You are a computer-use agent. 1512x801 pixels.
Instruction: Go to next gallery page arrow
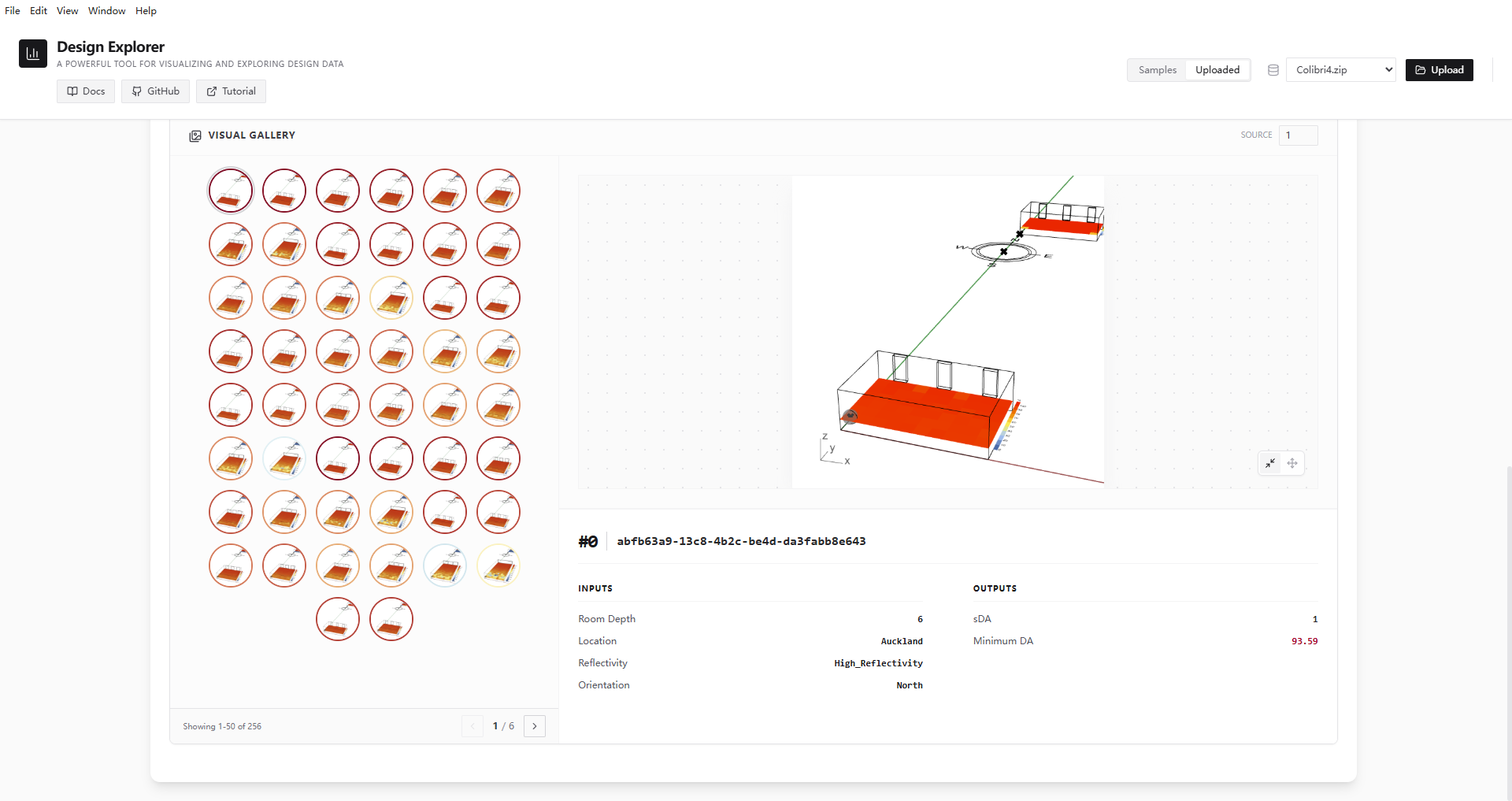pos(535,726)
